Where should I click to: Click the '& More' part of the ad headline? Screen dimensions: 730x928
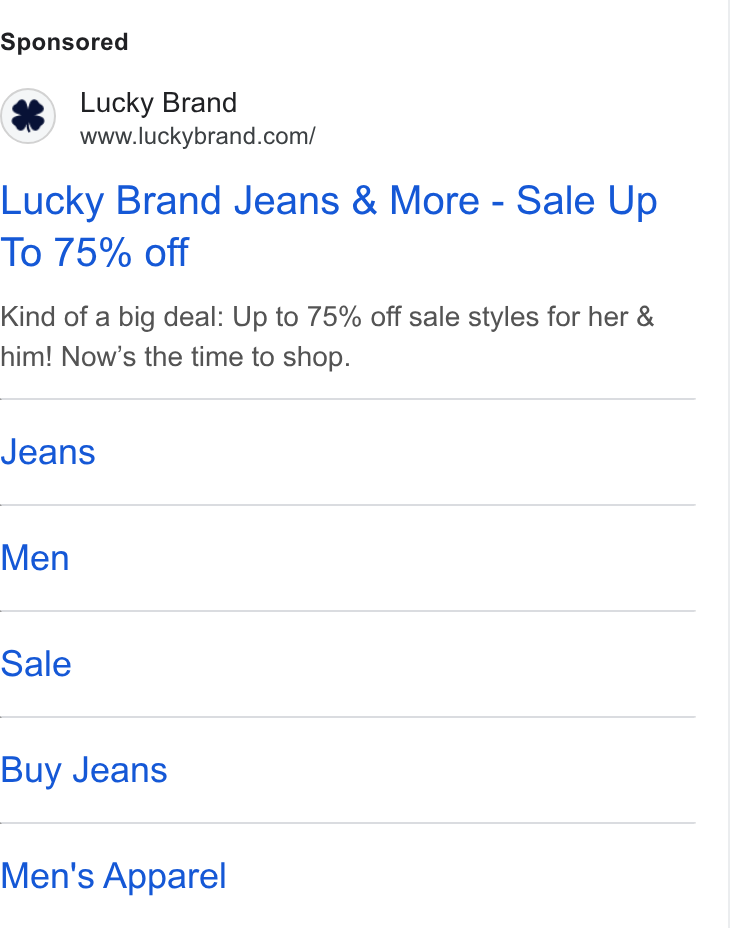(416, 201)
